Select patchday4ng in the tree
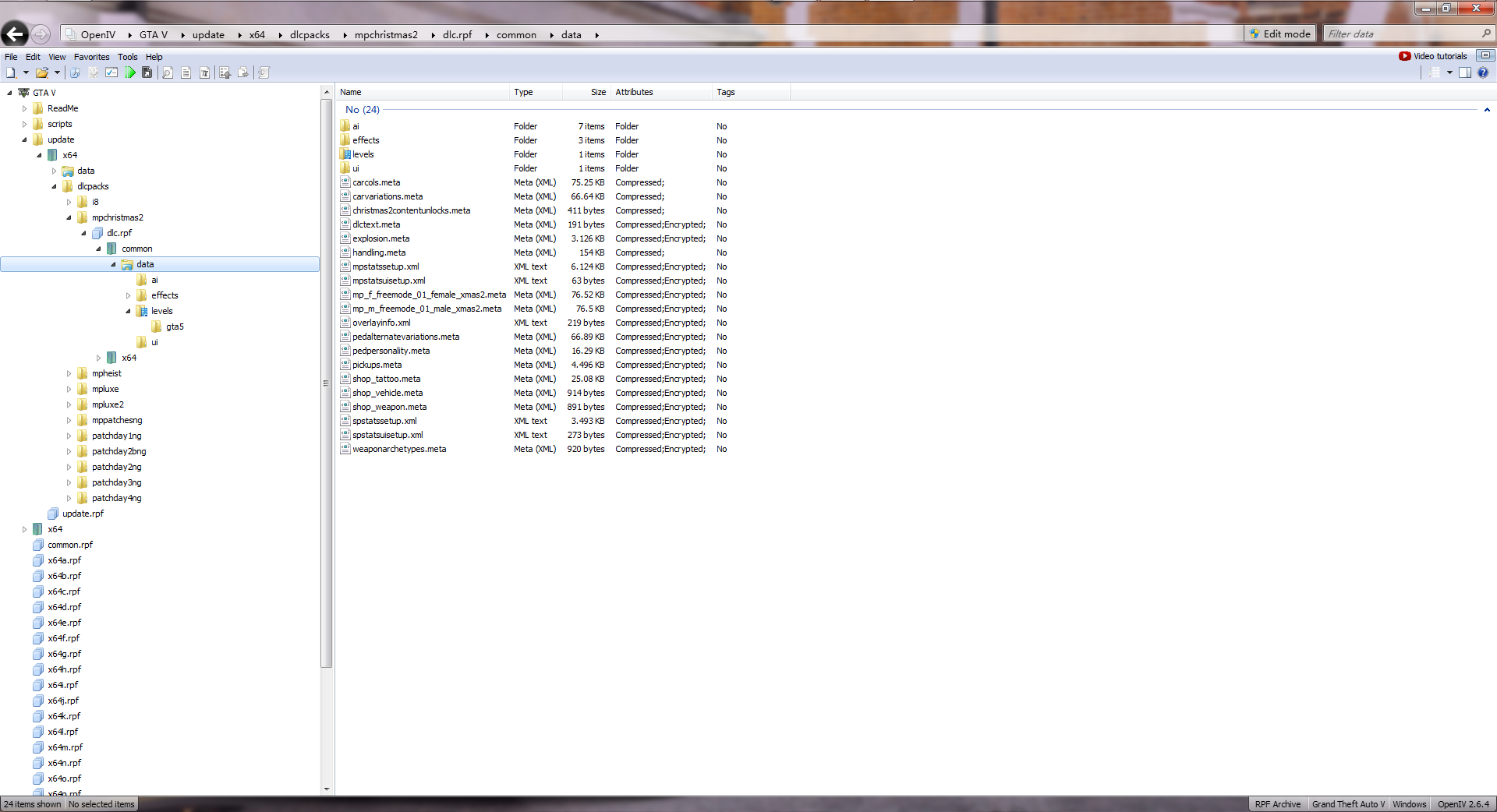 pyautogui.click(x=116, y=498)
